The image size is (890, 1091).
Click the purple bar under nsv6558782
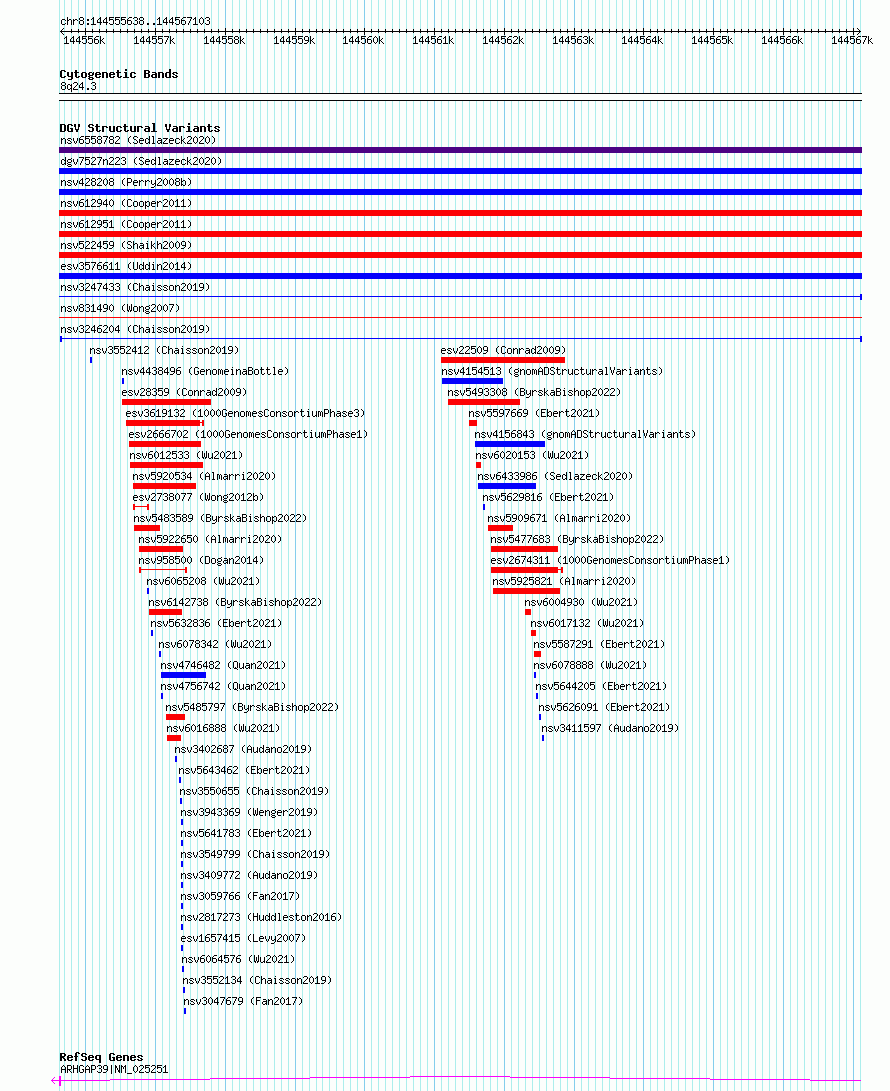[461, 150]
